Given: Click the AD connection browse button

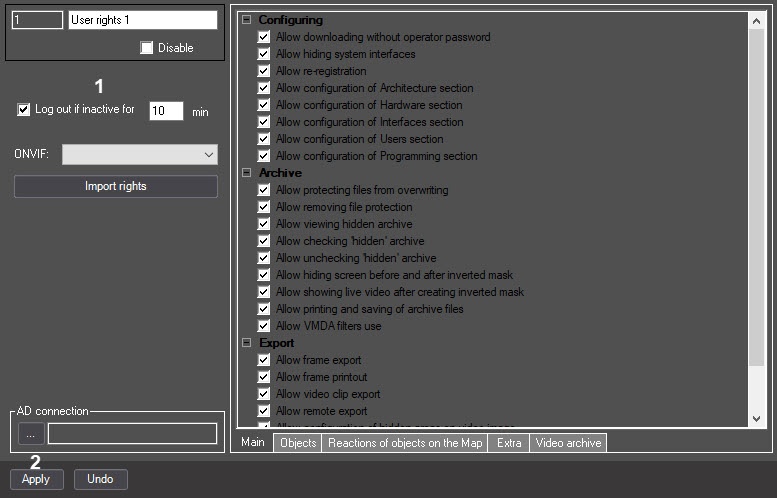Looking at the screenshot, I should tap(31, 434).
